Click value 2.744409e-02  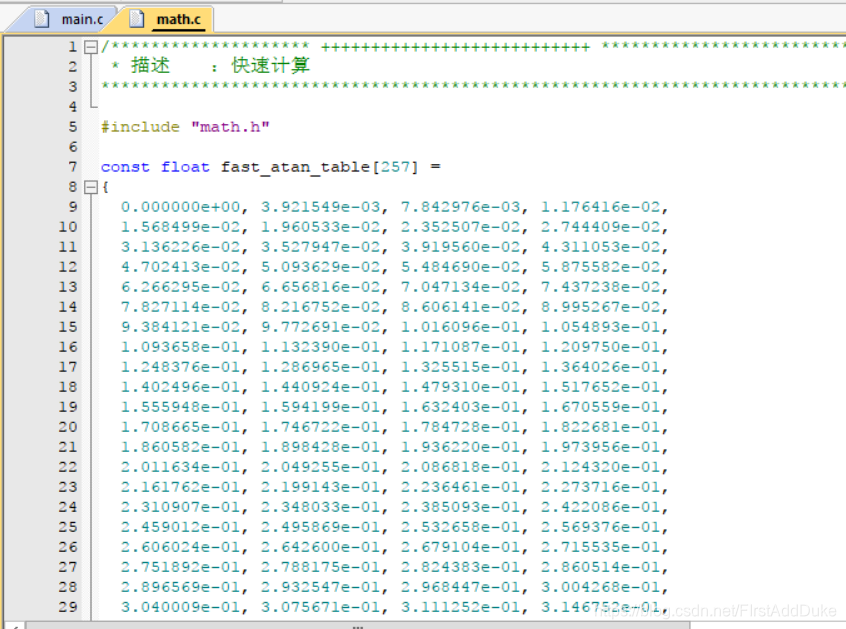click(x=601, y=227)
